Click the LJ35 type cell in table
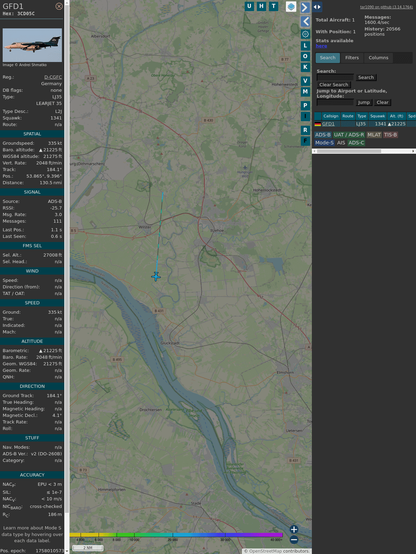The image size is (416, 554). 361,124
